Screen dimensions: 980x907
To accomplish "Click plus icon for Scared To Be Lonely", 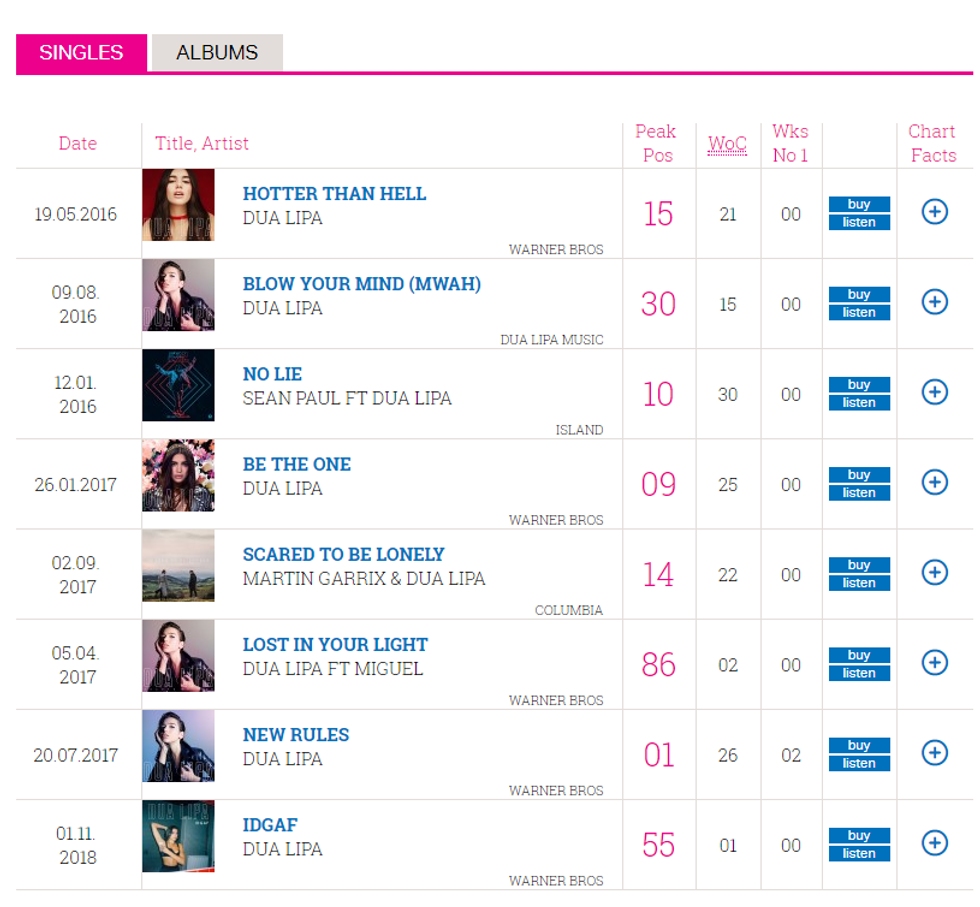I will tap(934, 572).
